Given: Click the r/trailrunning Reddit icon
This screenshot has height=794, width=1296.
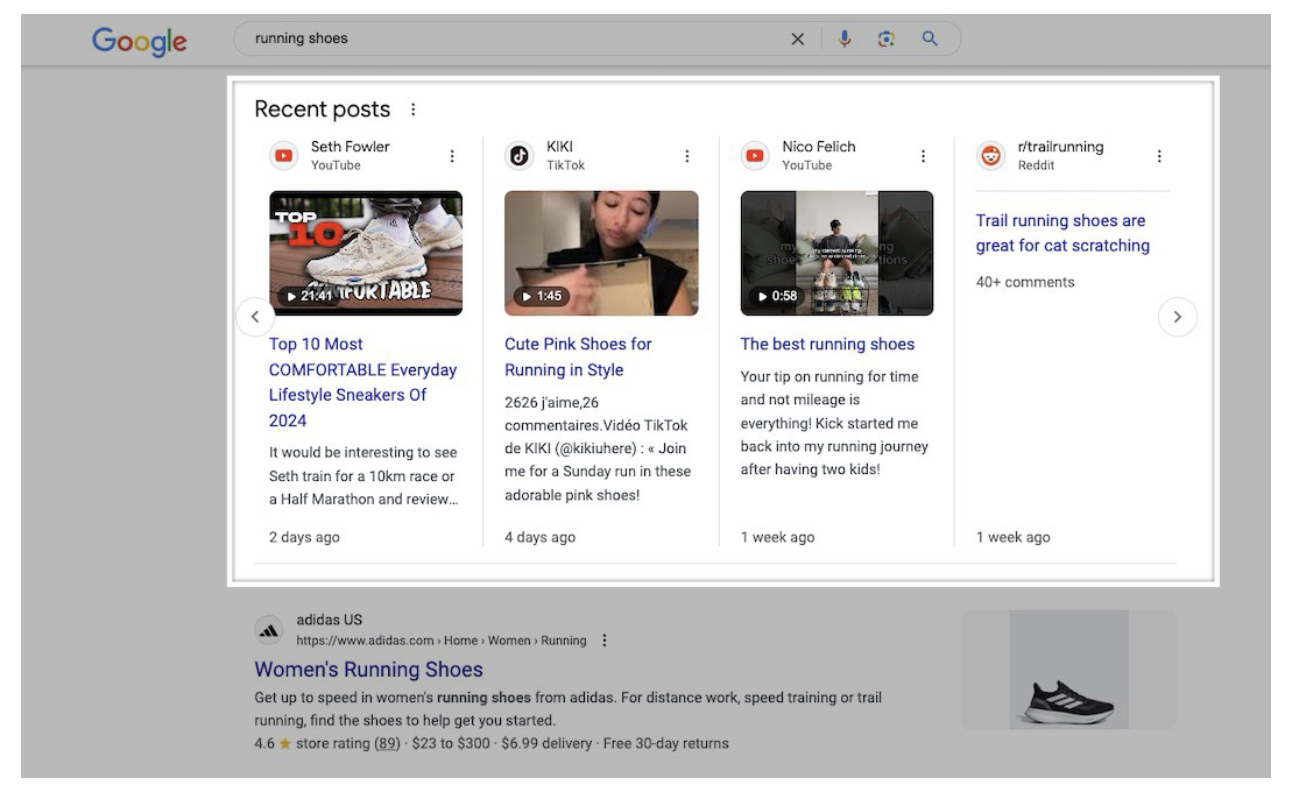Looking at the screenshot, I should pos(991,156).
